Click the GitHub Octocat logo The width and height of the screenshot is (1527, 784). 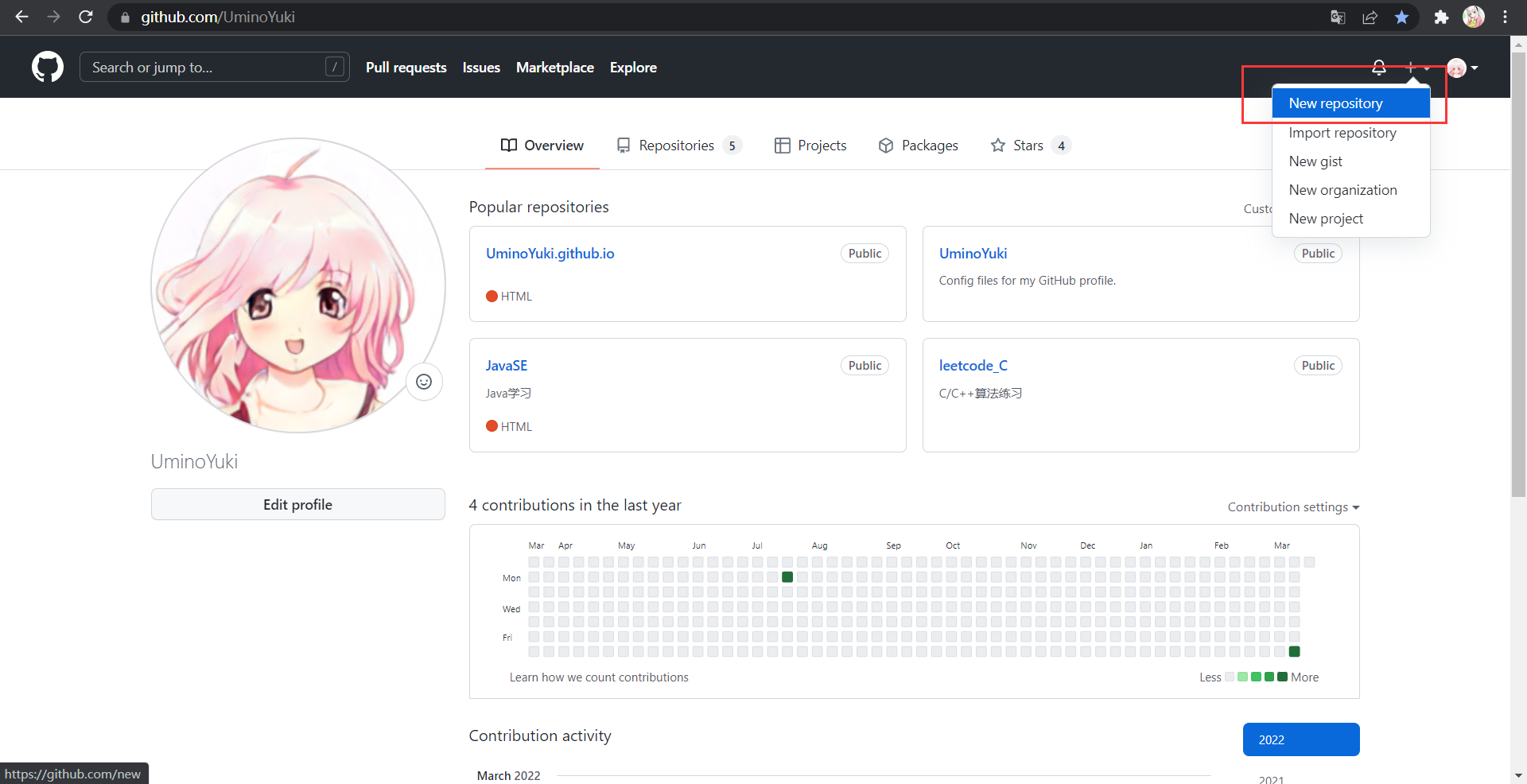click(48, 67)
